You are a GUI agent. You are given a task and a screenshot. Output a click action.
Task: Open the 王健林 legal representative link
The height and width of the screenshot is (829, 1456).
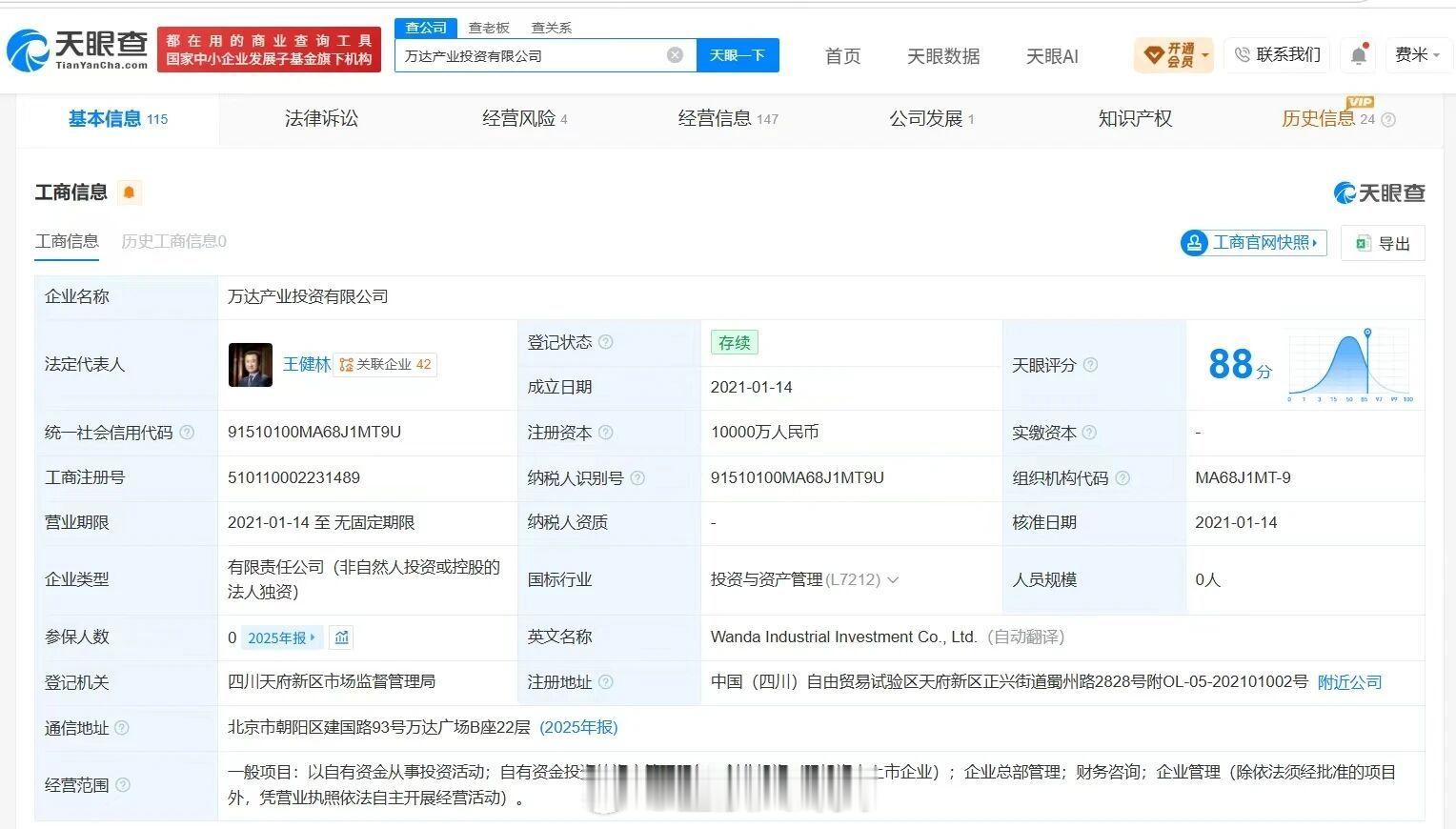(x=307, y=365)
